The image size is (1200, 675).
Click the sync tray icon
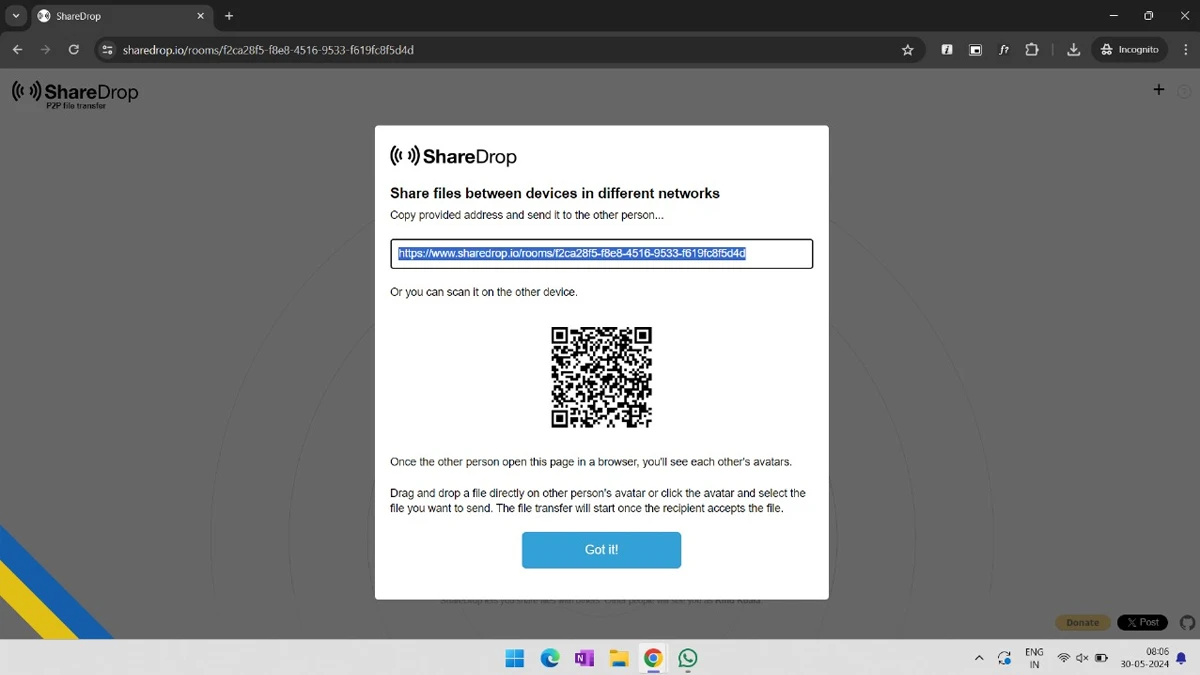(1004, 658)
